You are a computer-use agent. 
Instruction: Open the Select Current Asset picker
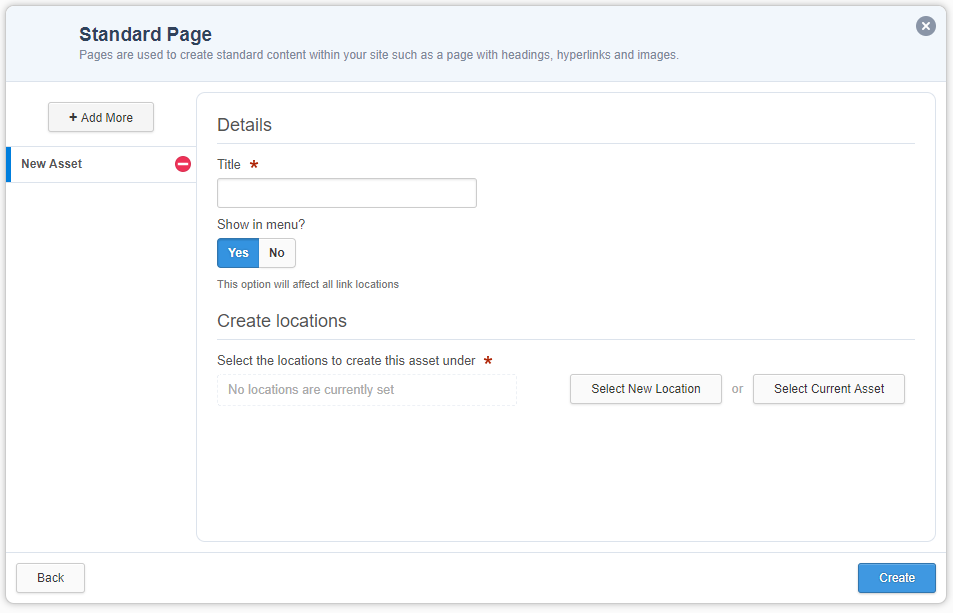point(828,389)
